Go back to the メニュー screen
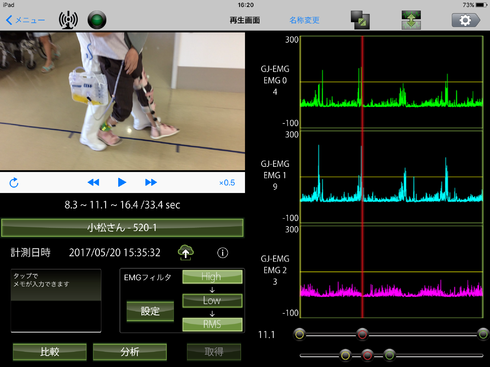Screen dimensions: 490x367 [25, 20]
